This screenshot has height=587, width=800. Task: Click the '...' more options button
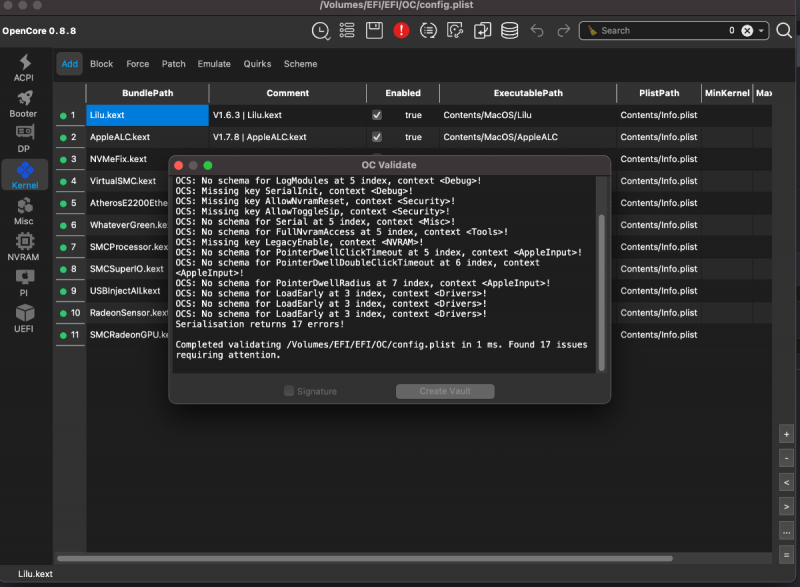click(787, 531)
